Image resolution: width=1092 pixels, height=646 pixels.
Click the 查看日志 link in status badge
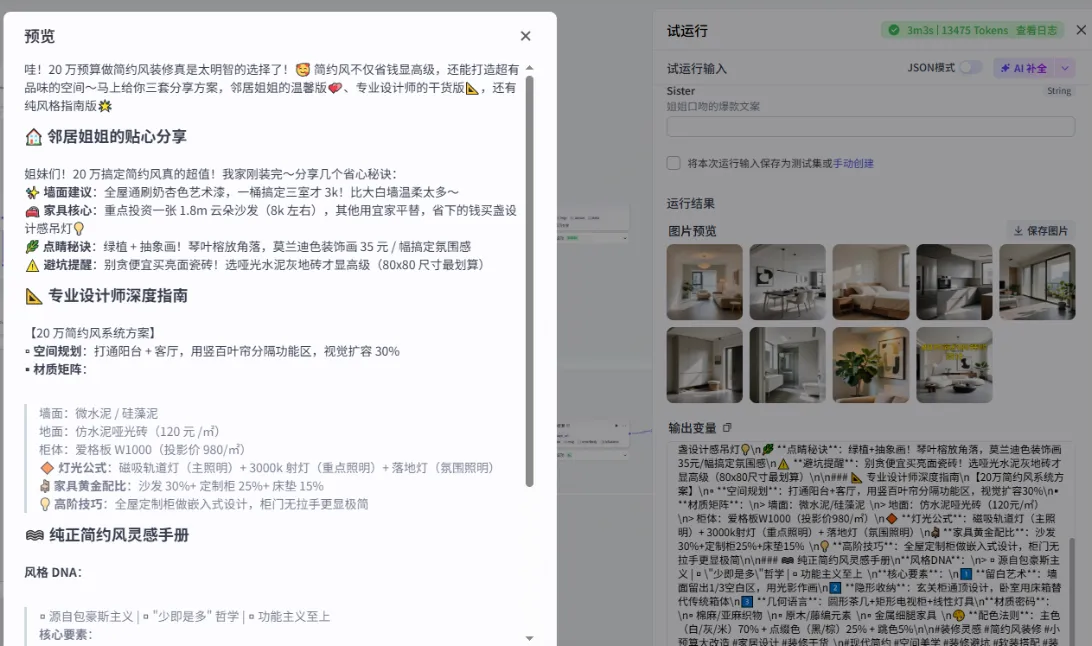click(1034, 31)
